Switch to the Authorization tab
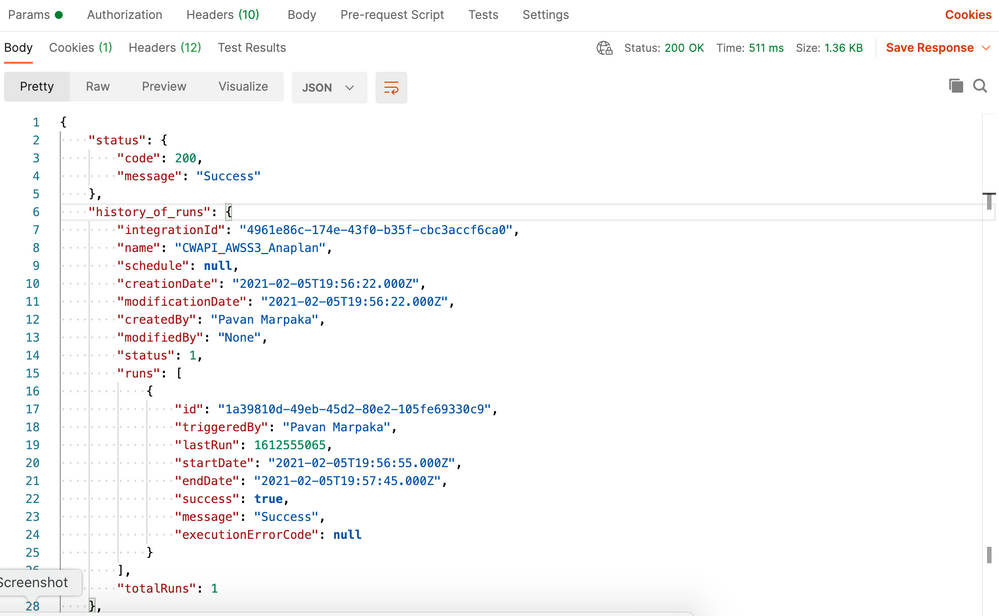The height and width of the screenshot is (616, 999). click(x=124, y=15)
